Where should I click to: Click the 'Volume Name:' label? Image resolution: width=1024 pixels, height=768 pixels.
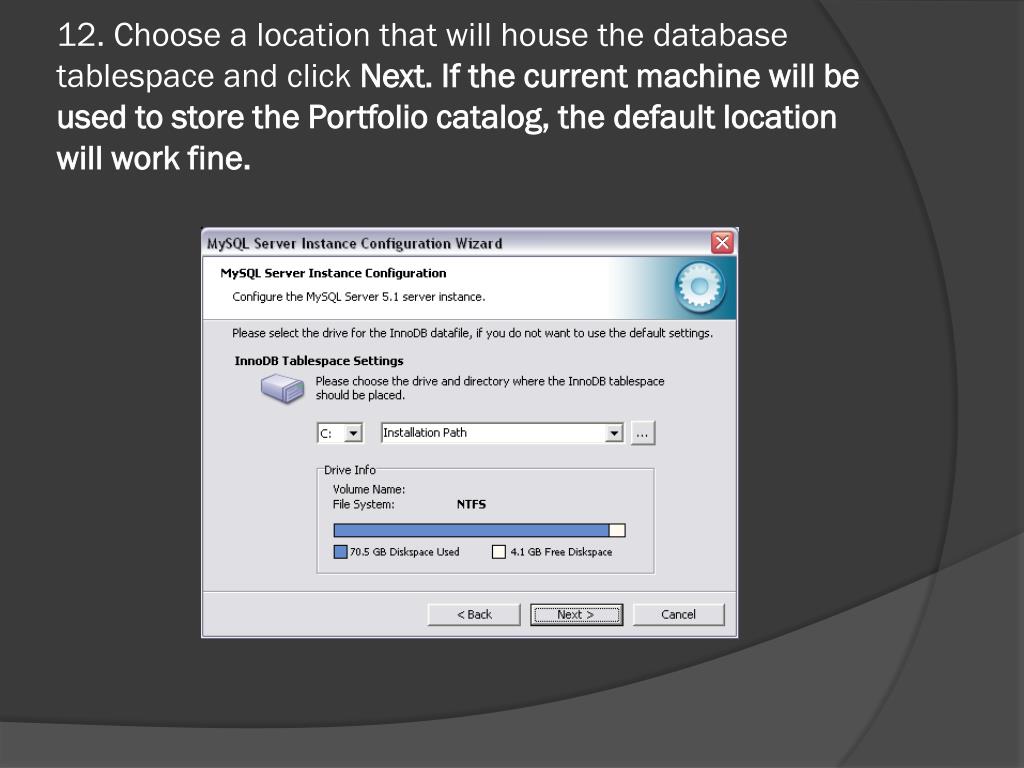pyautogui.click(x=369, y=489)
